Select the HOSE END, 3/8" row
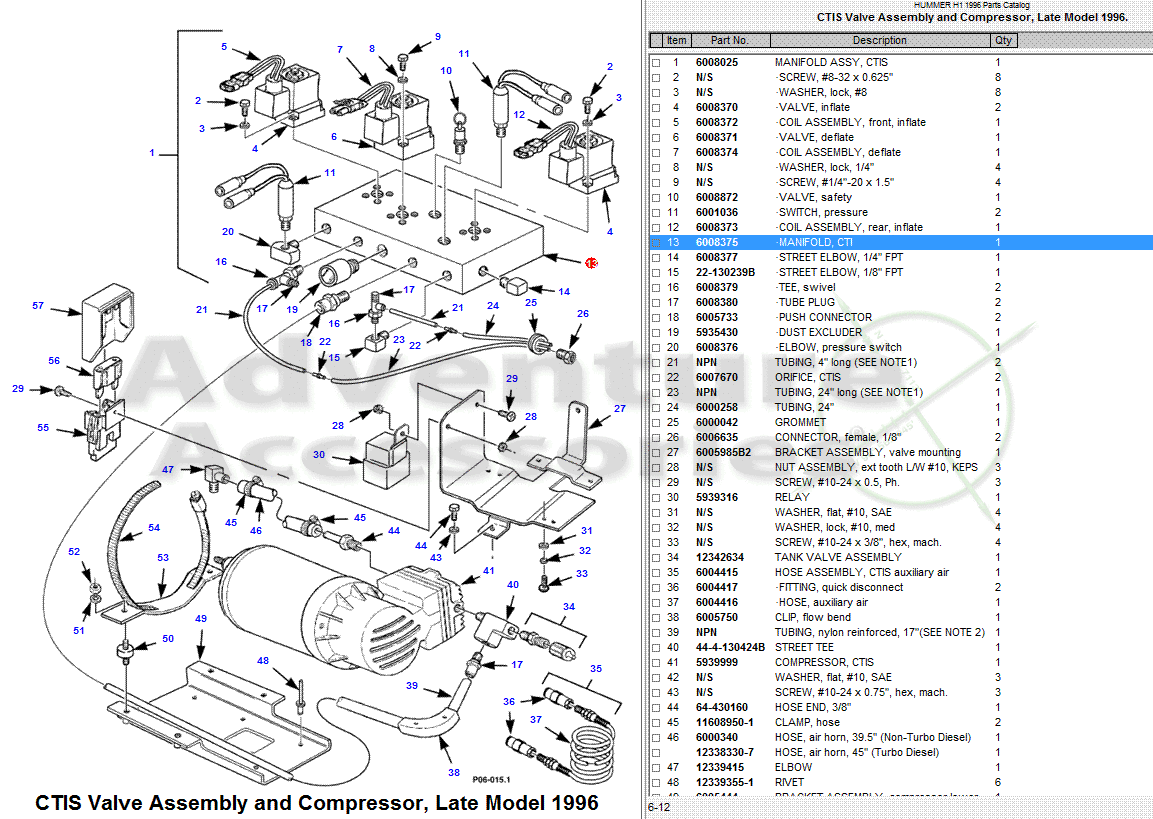The width and height of the screenshot is (1153, 819). [901, 707]
